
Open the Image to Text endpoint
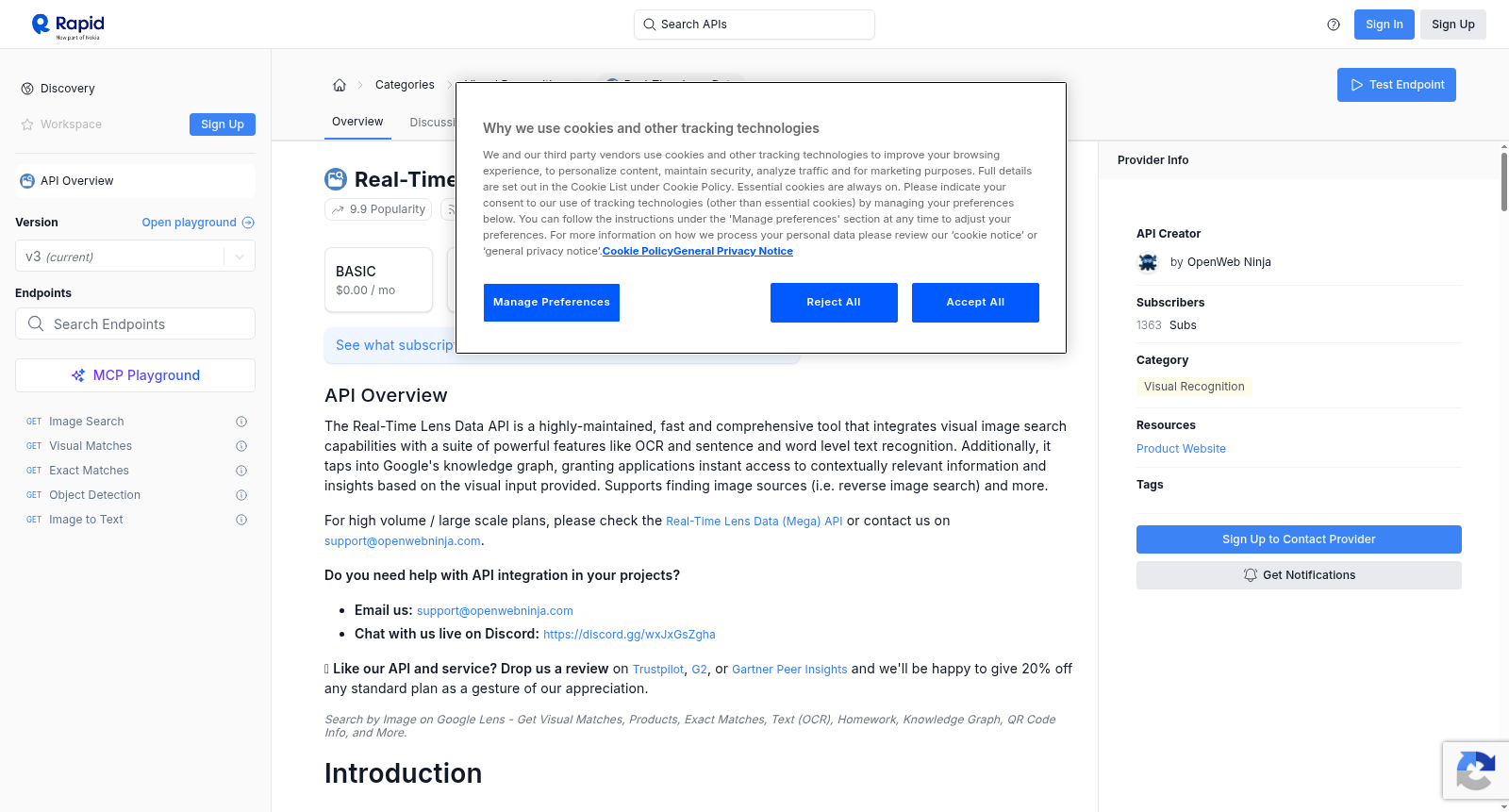coord(86,520)
